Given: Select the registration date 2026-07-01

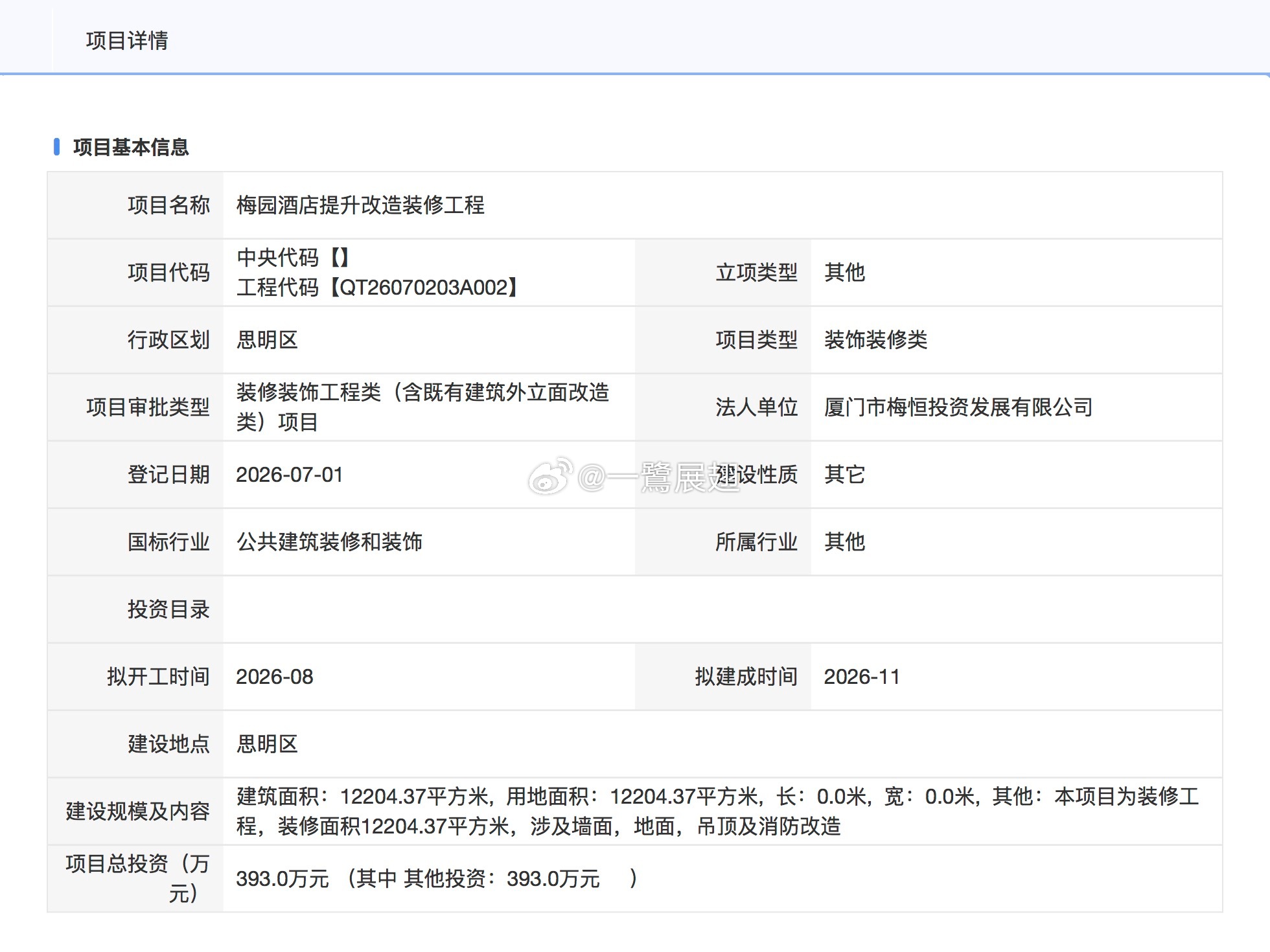Looking at the screenshot, I should 289,475.
